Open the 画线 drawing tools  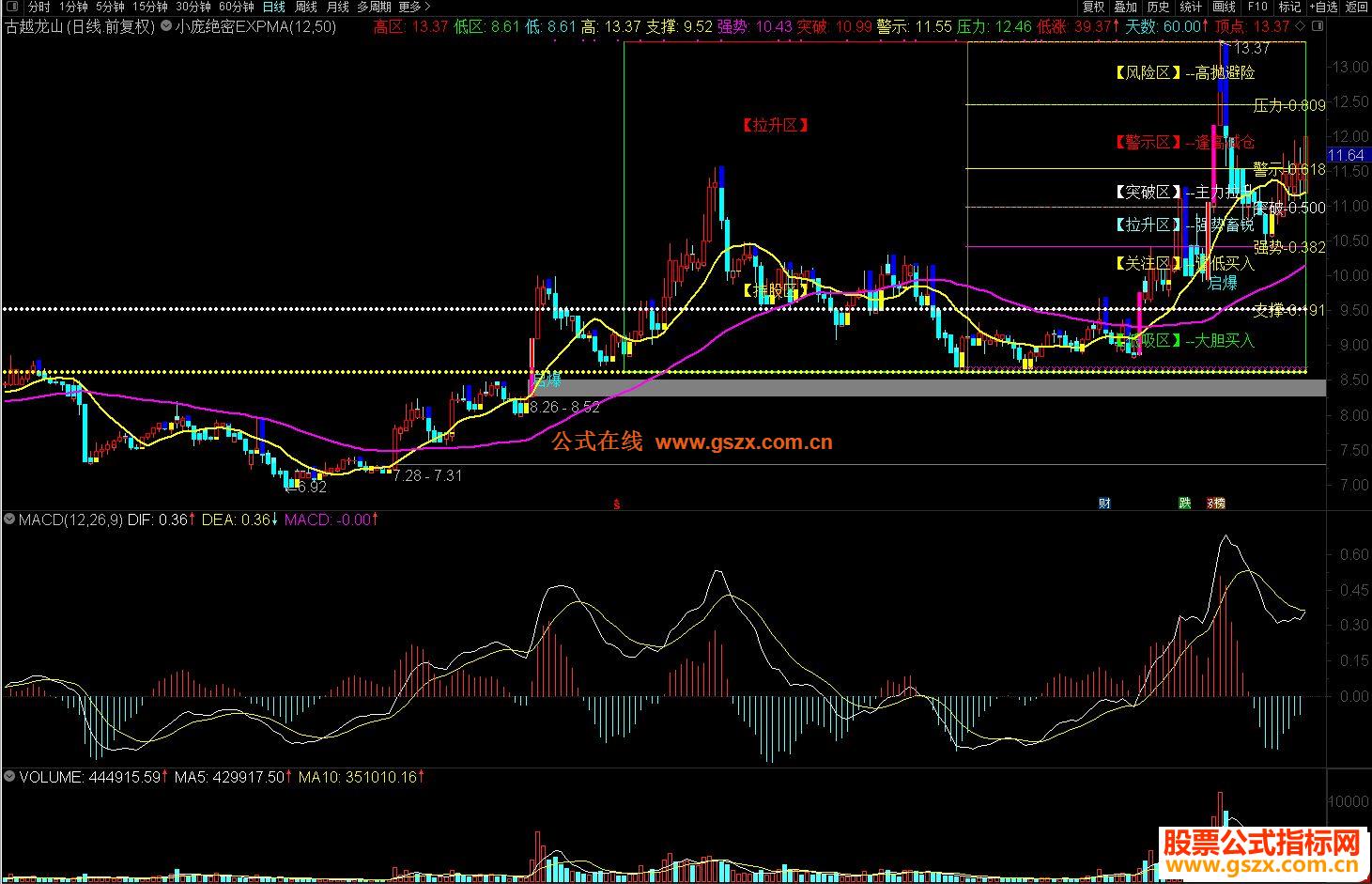tap(1224, 7)
